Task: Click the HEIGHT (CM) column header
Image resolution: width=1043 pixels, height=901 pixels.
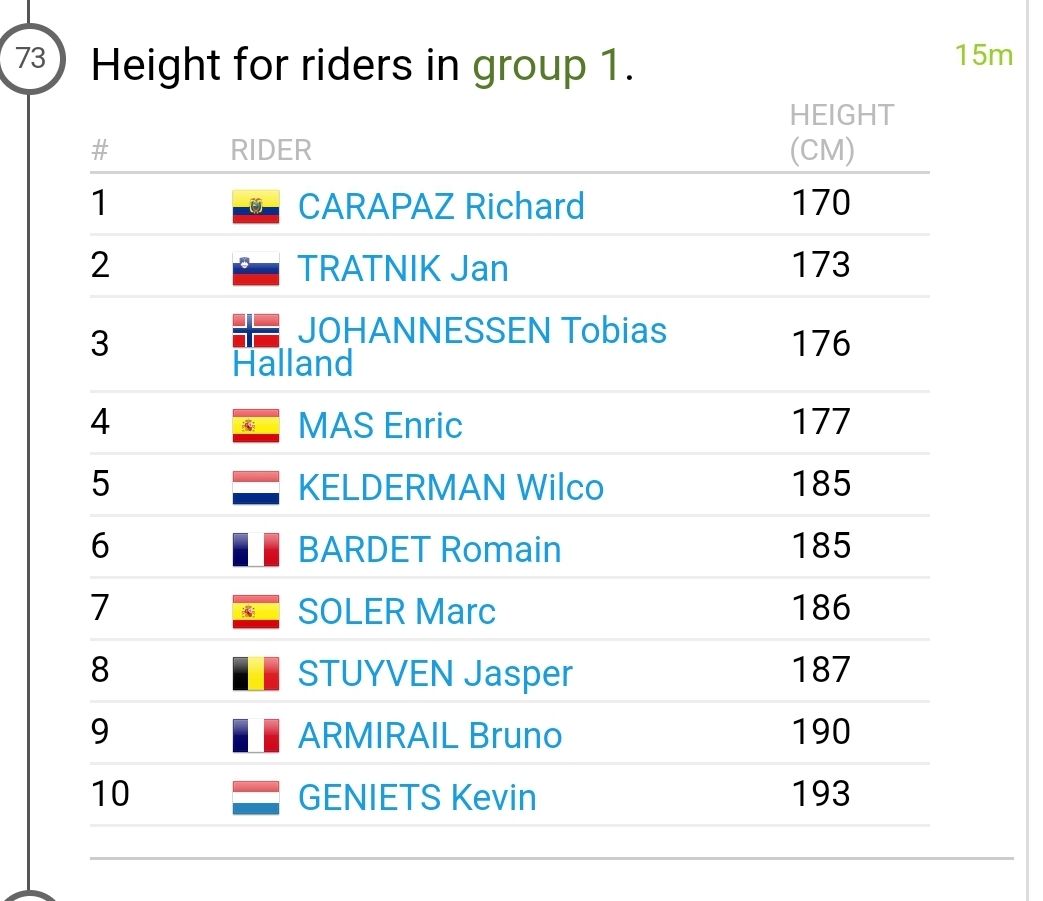Action: [x=841, y=133]
